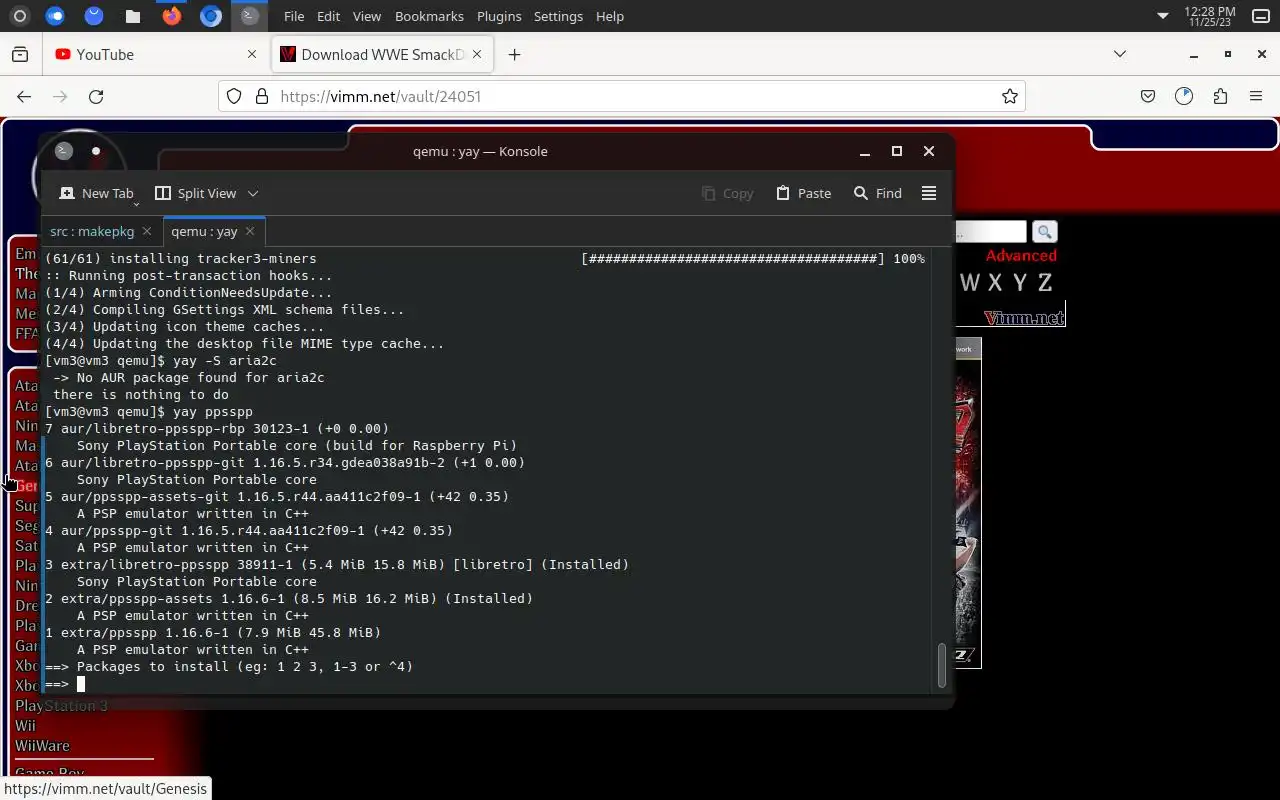
Task: Click New Tab in Konsole toolbar
Action: [96, 193]
